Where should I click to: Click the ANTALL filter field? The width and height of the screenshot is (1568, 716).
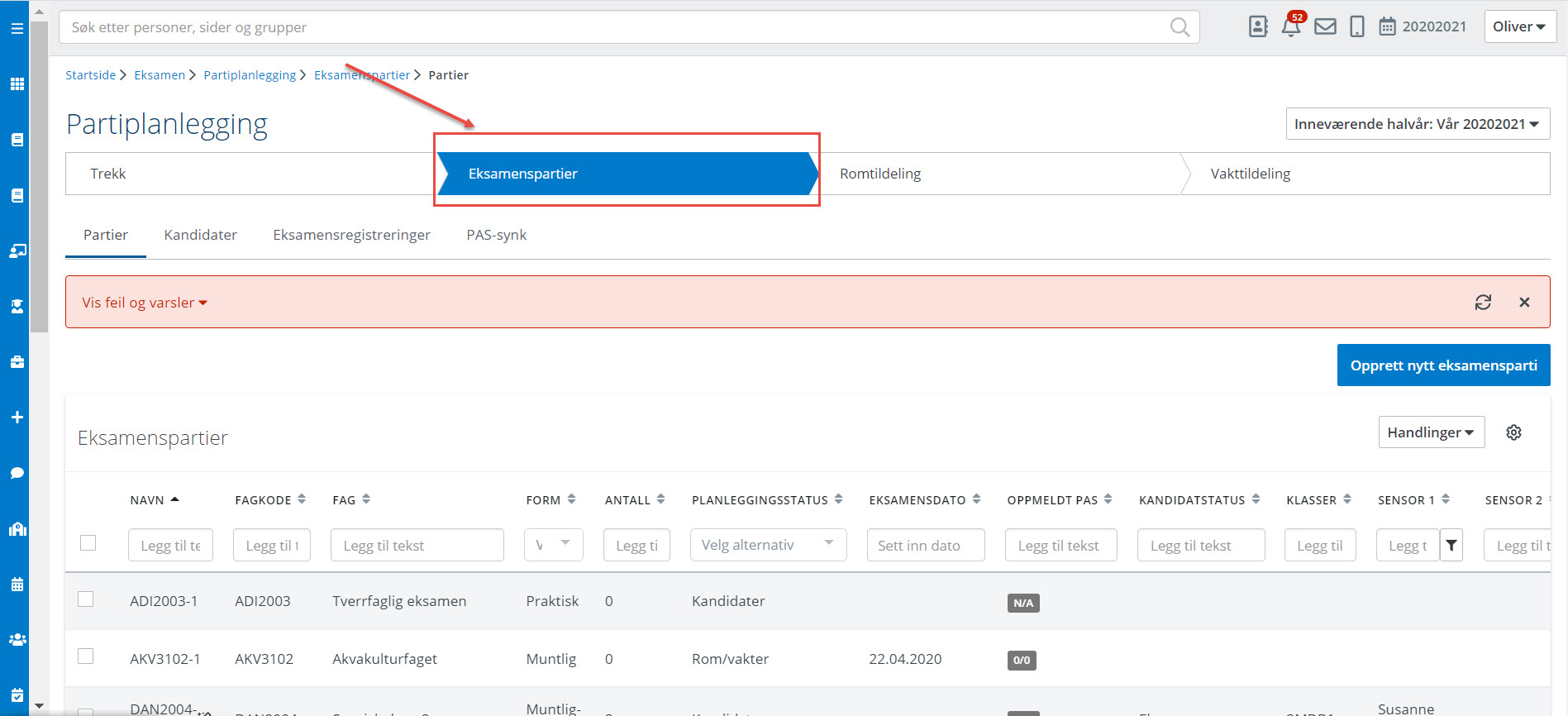pos(636,545)
